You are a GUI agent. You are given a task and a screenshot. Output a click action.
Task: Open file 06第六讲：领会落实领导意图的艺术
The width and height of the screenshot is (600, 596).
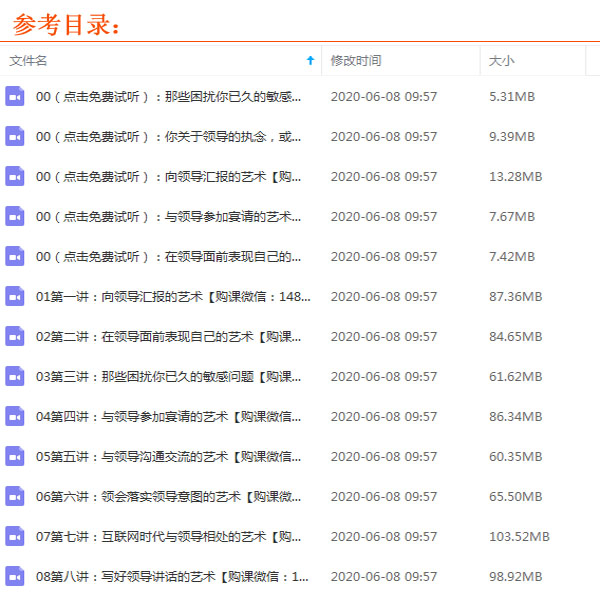click(168, 497)
